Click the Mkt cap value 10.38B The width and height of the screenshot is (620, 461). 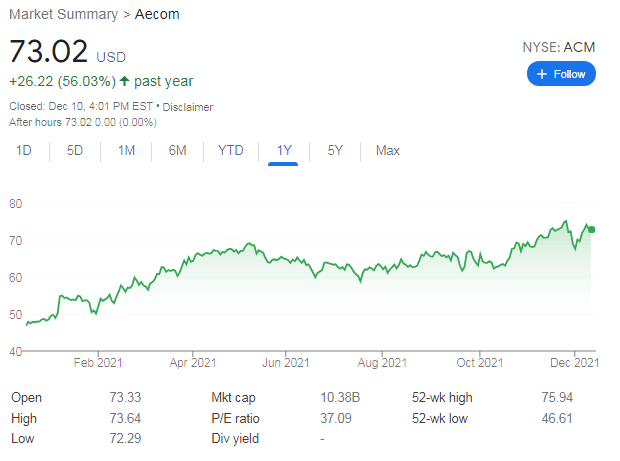pyautogui.click(x=340, y=397)
